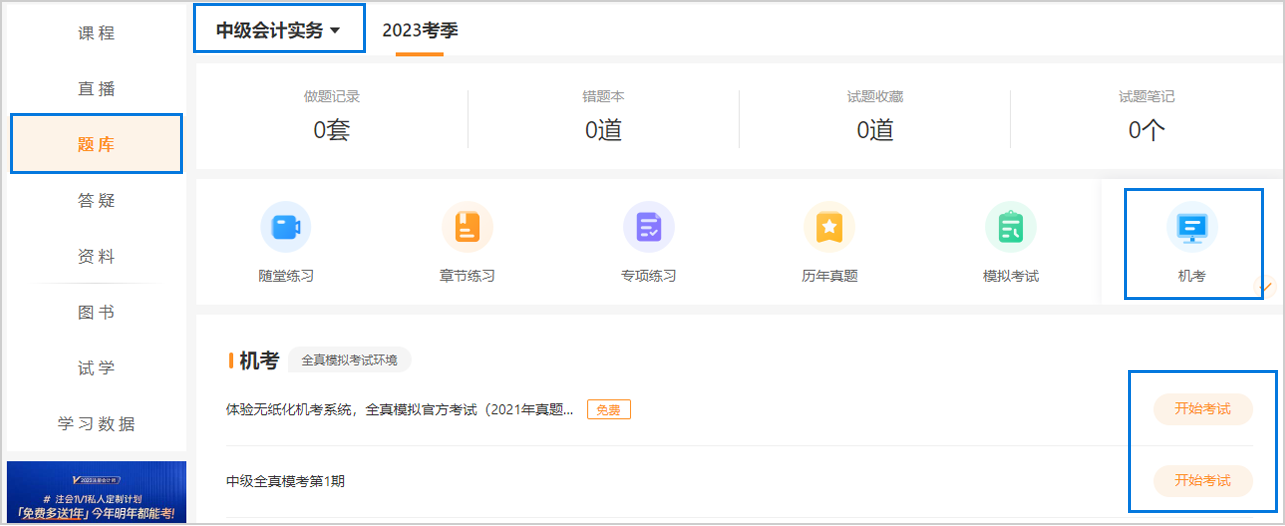Go to 直播 in the sidebar
Screen dimensions: 1285x526
(x=96, y=89)
